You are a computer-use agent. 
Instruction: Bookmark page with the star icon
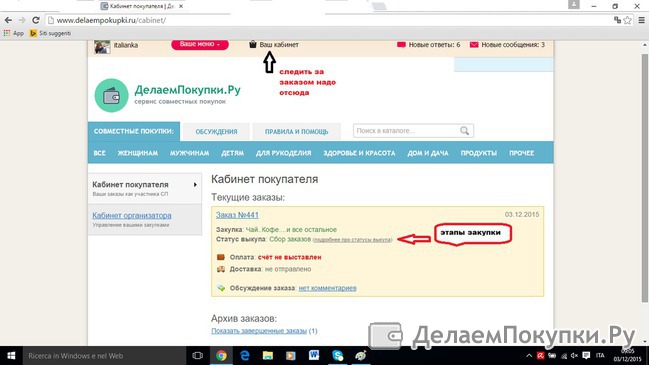pyautogui.click(x=628, y=20)
